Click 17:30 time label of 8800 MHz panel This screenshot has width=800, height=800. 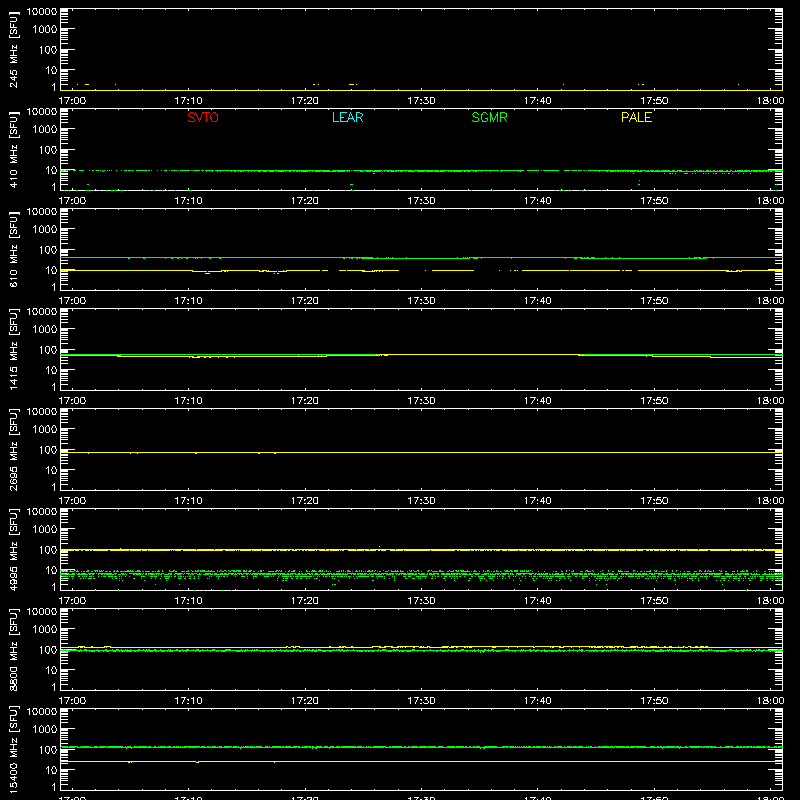pos(421,701)
